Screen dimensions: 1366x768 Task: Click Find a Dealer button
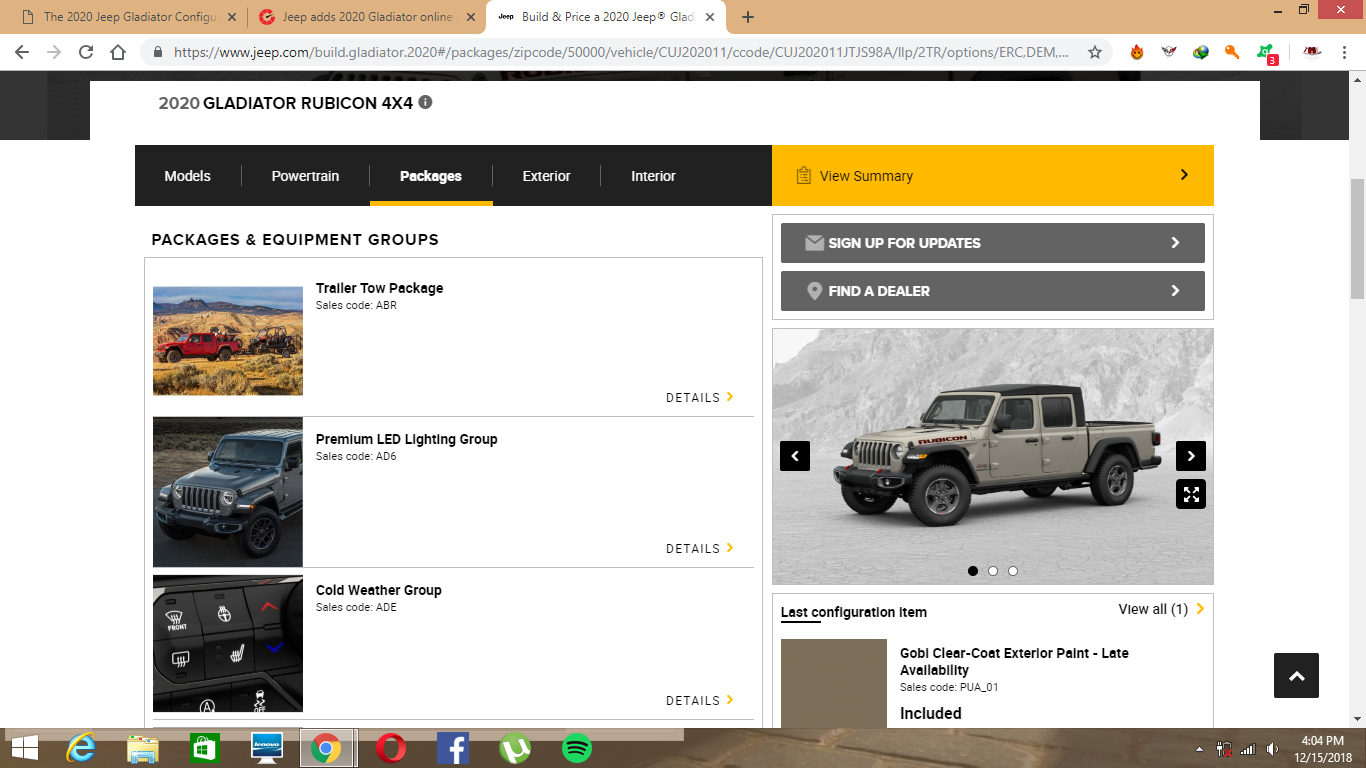pyautogui.click(x=992, y=291)
